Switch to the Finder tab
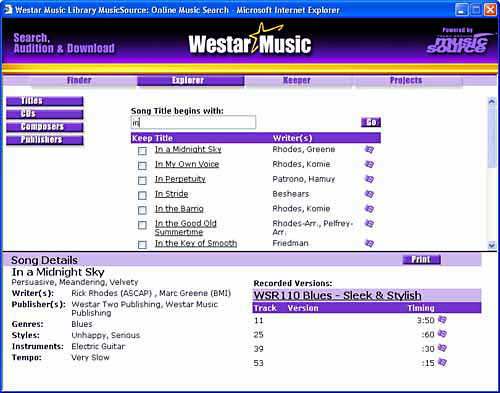 (x=79, y=81)
